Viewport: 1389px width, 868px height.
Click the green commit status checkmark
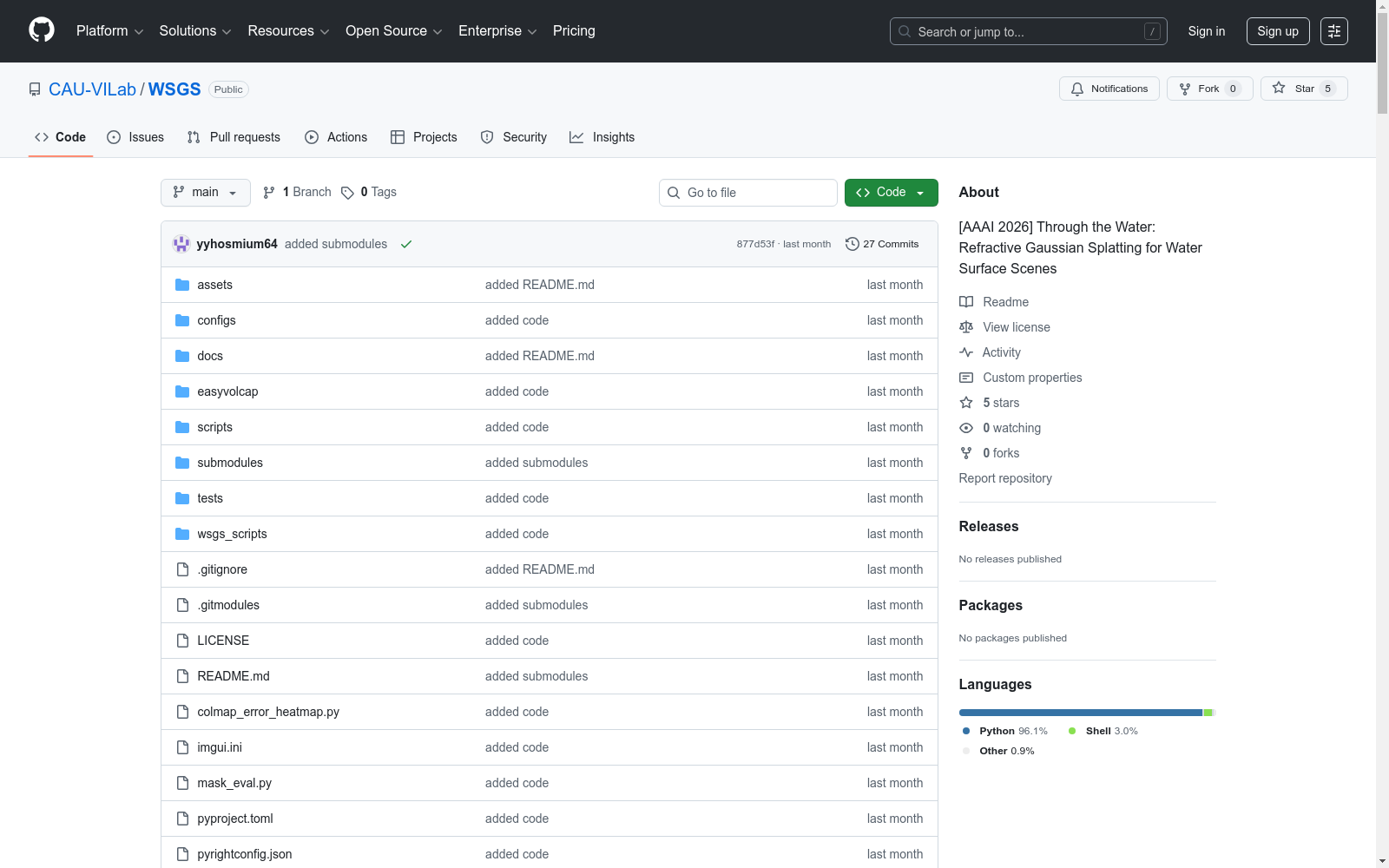coord(406,244)
